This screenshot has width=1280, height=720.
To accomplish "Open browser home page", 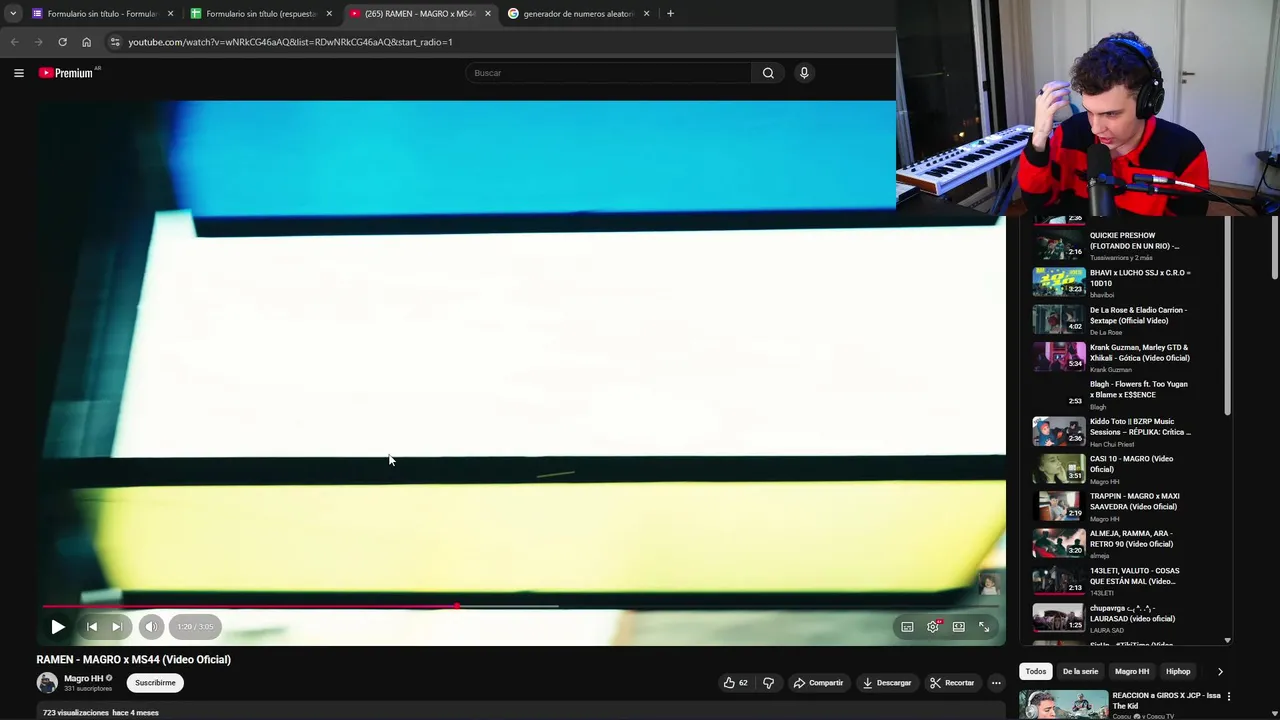I will point(86,42).
